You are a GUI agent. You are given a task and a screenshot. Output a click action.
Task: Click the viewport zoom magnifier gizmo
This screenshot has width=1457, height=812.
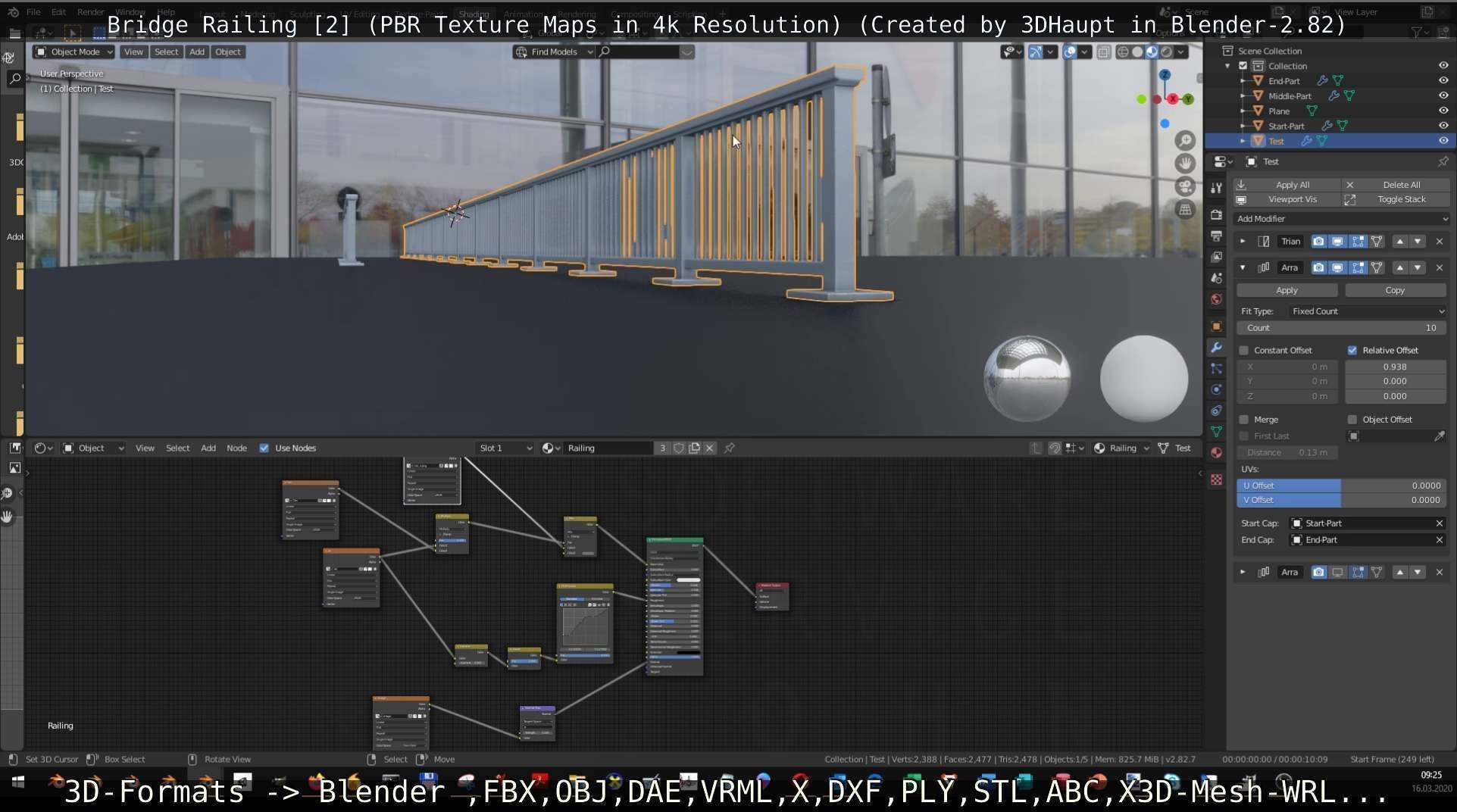(x=1185, y=140)
